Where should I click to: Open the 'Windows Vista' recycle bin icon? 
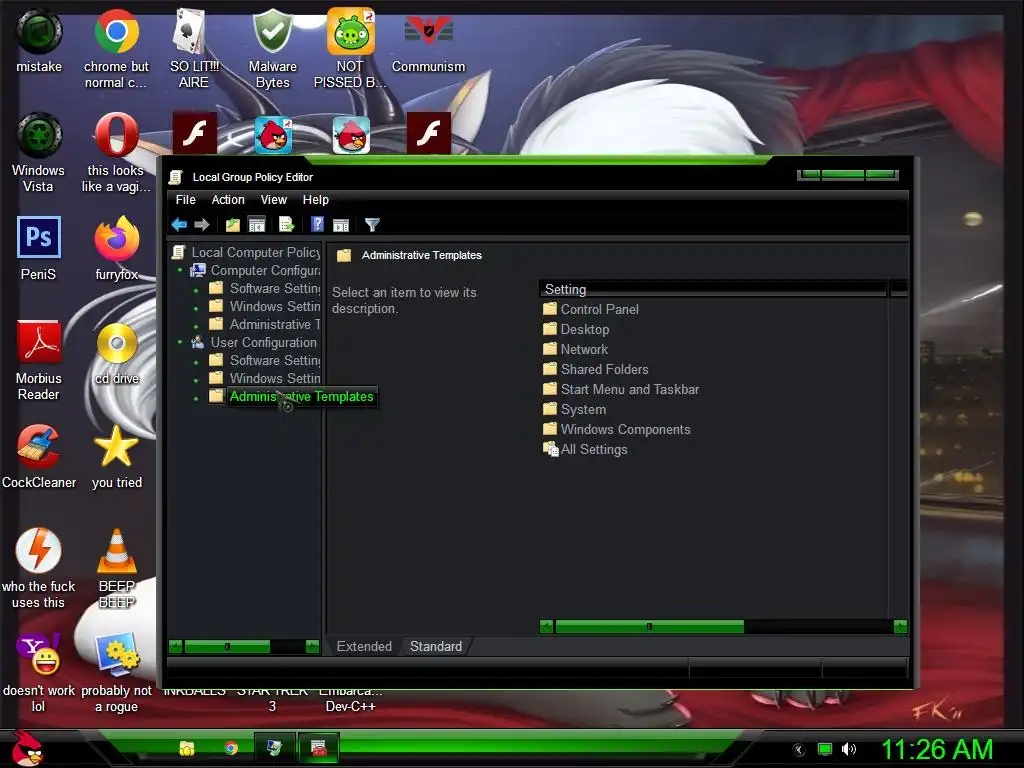(x=39, y=153)
